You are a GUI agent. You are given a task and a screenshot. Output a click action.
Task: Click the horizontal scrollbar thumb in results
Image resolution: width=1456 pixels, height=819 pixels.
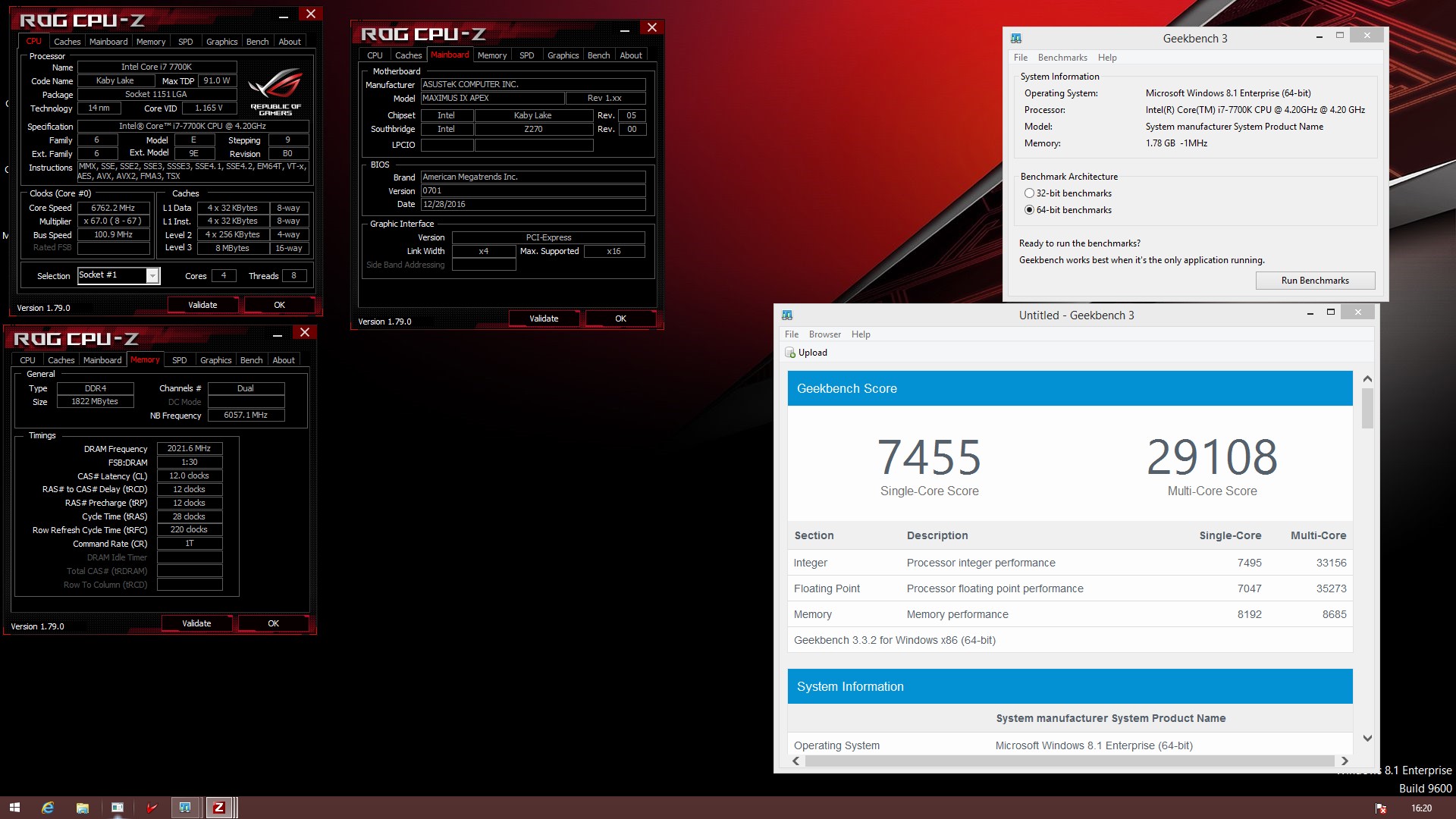pyautogui.click(x=1069, y=761)
